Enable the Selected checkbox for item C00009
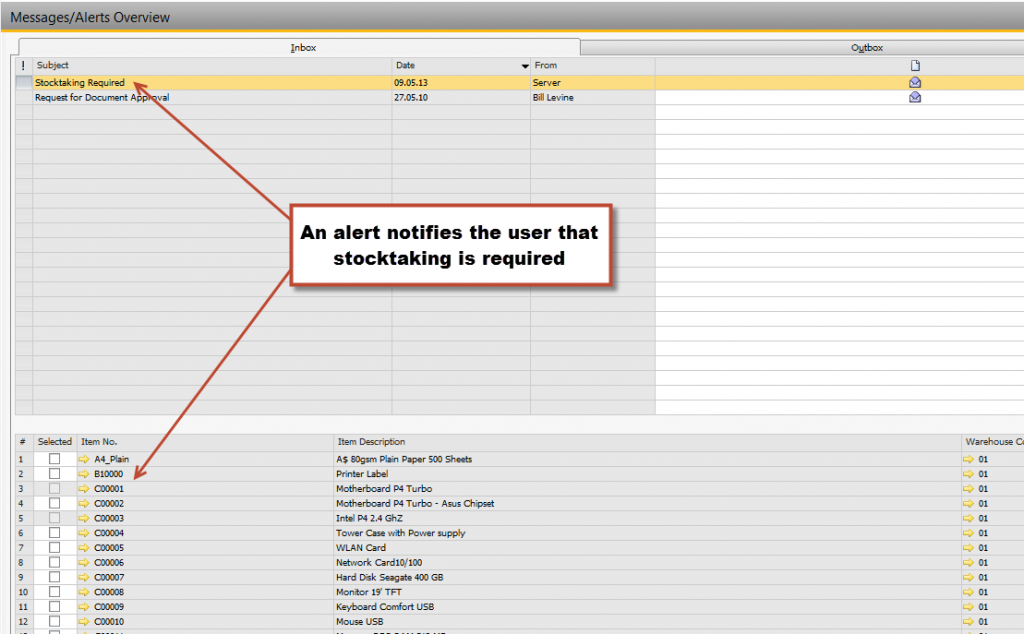The width and height of the screenshot is (1024, 634). pyautogui.click(x=55, y=607)
